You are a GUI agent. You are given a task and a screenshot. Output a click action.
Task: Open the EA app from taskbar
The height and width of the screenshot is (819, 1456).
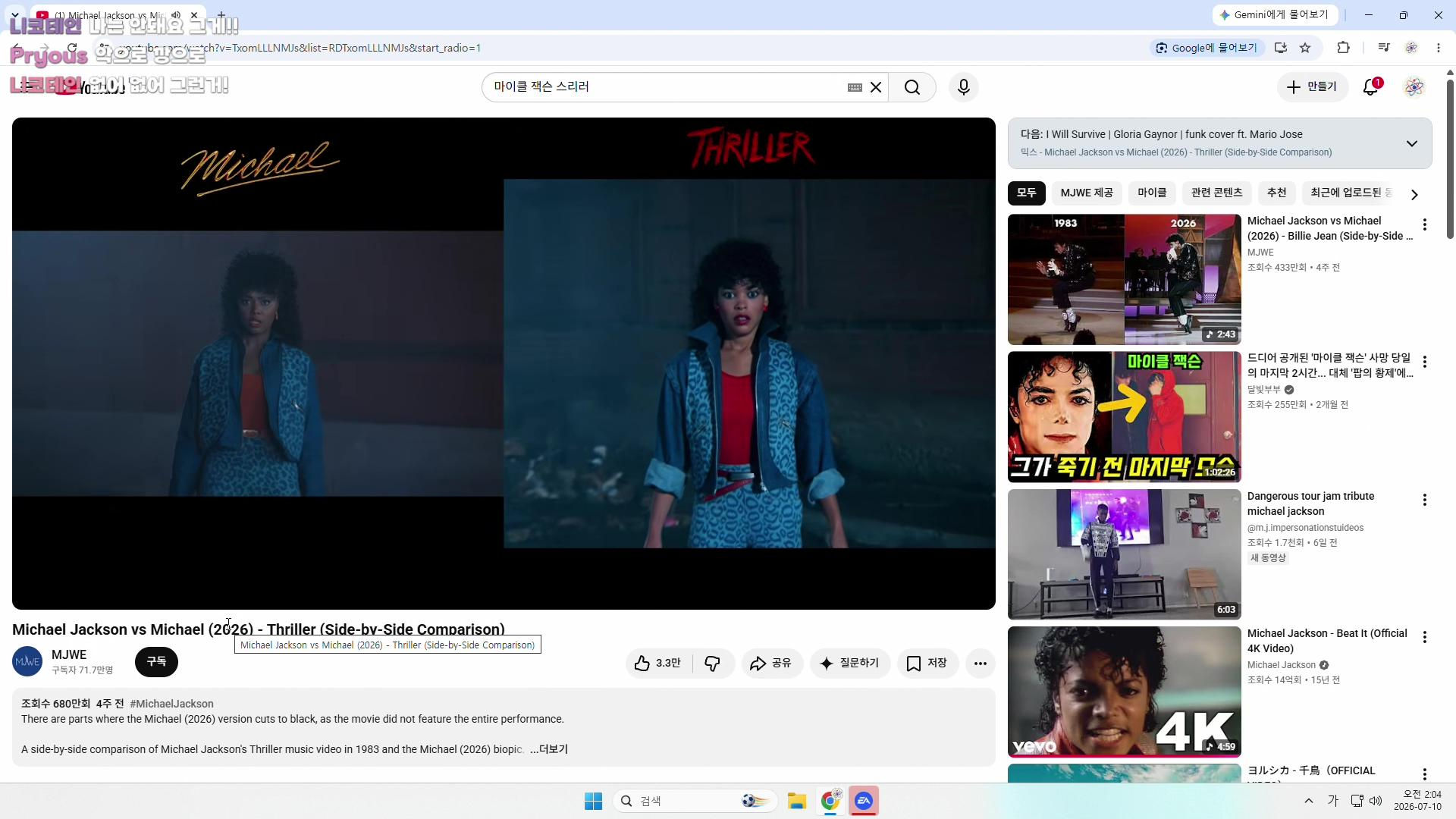tap(864, 801)
